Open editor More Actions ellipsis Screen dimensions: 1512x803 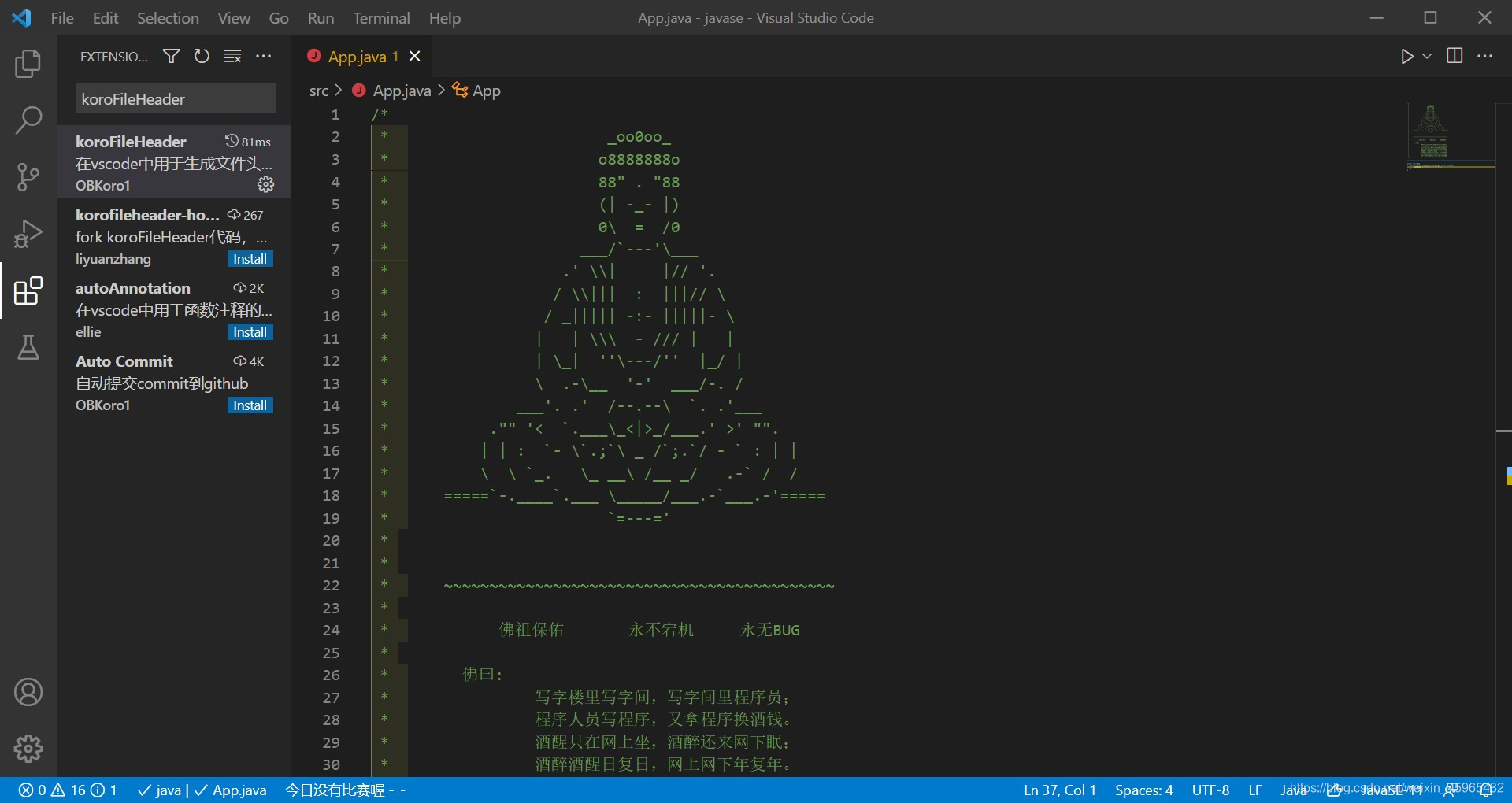coord(1484,56)
